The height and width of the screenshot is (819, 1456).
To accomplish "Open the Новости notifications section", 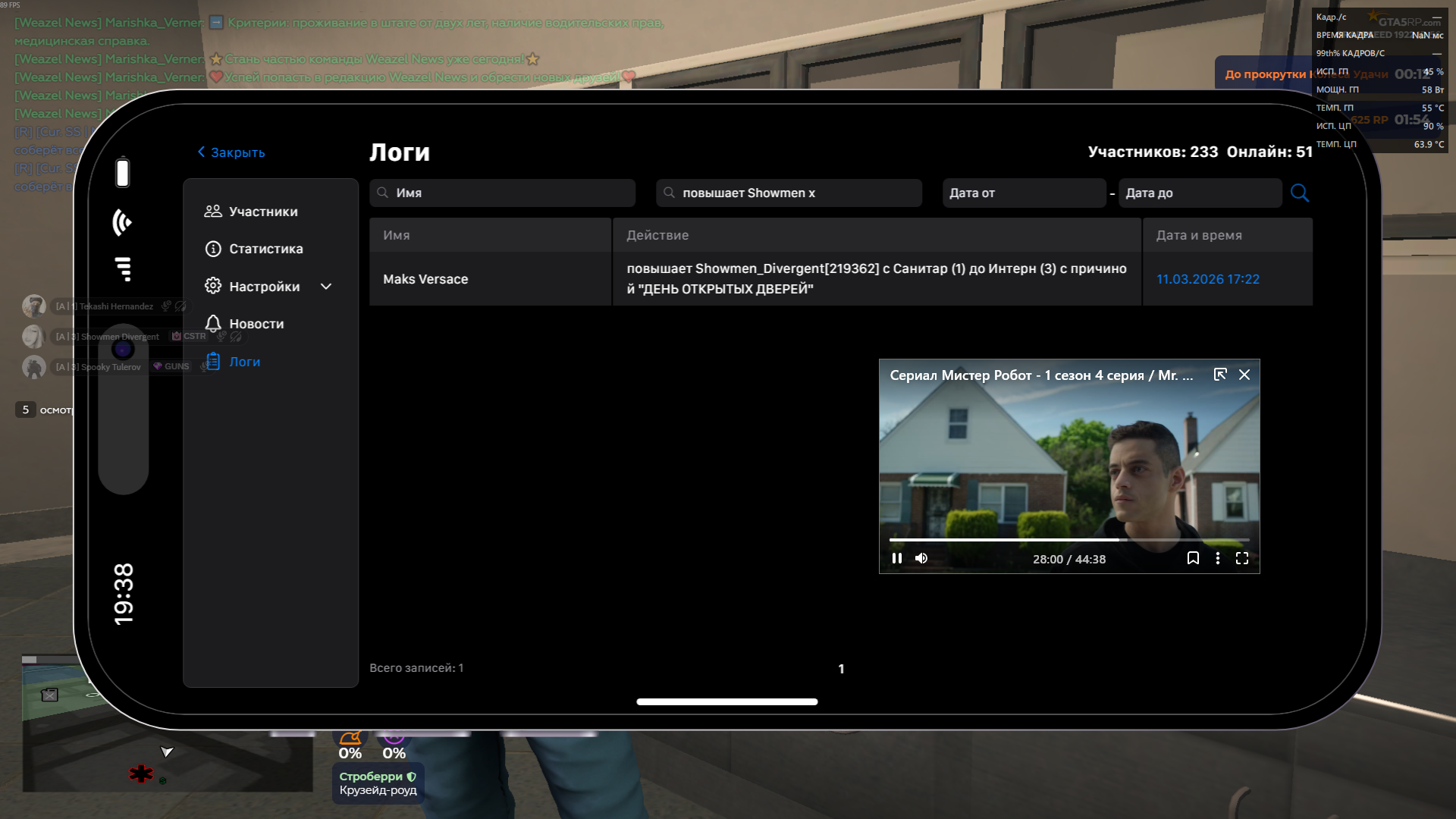I will (x=256, y=324).
